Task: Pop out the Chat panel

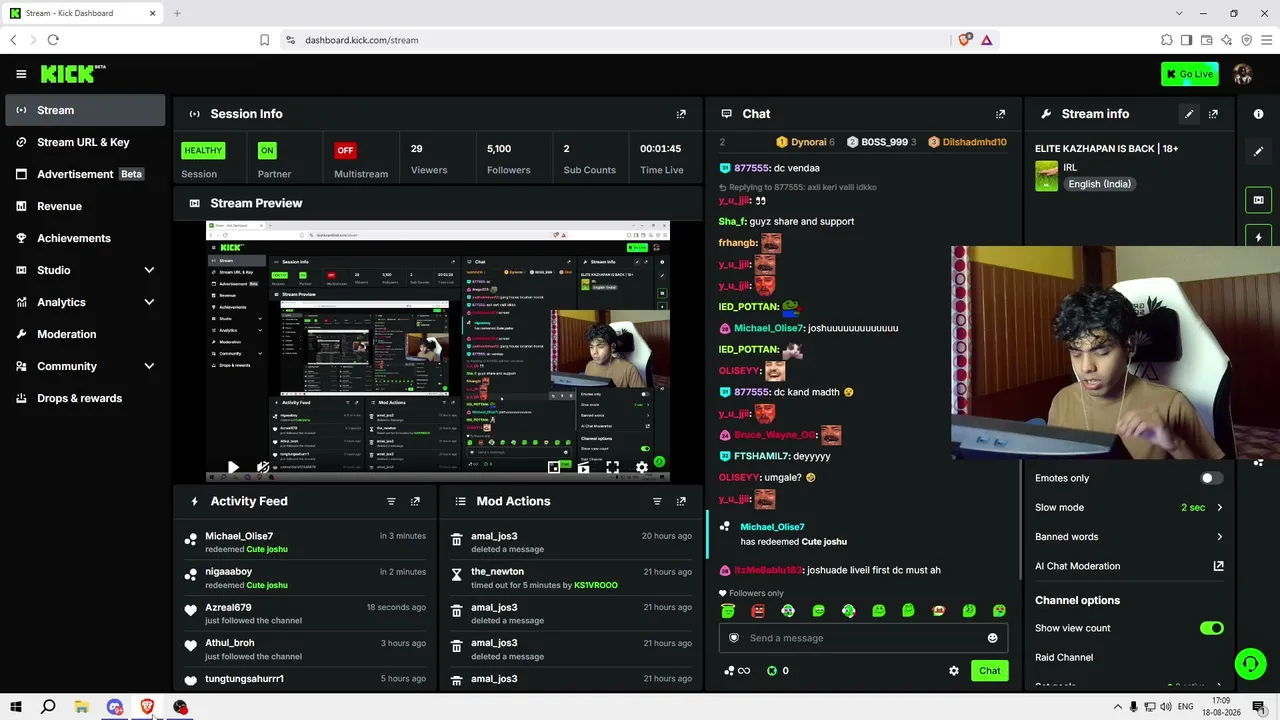Action: (1000, 114)
